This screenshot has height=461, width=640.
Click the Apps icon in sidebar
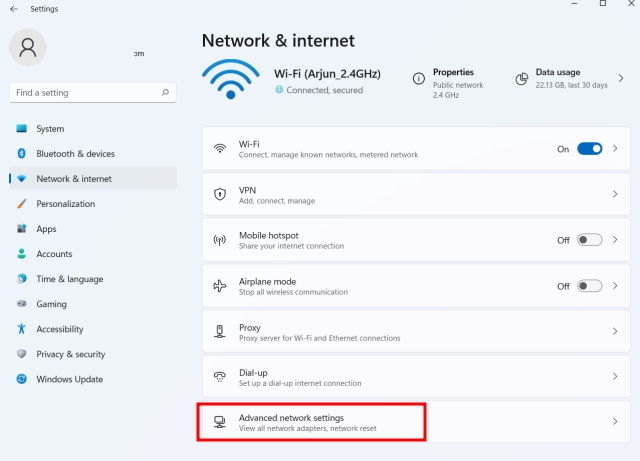[x=22, y=229]
